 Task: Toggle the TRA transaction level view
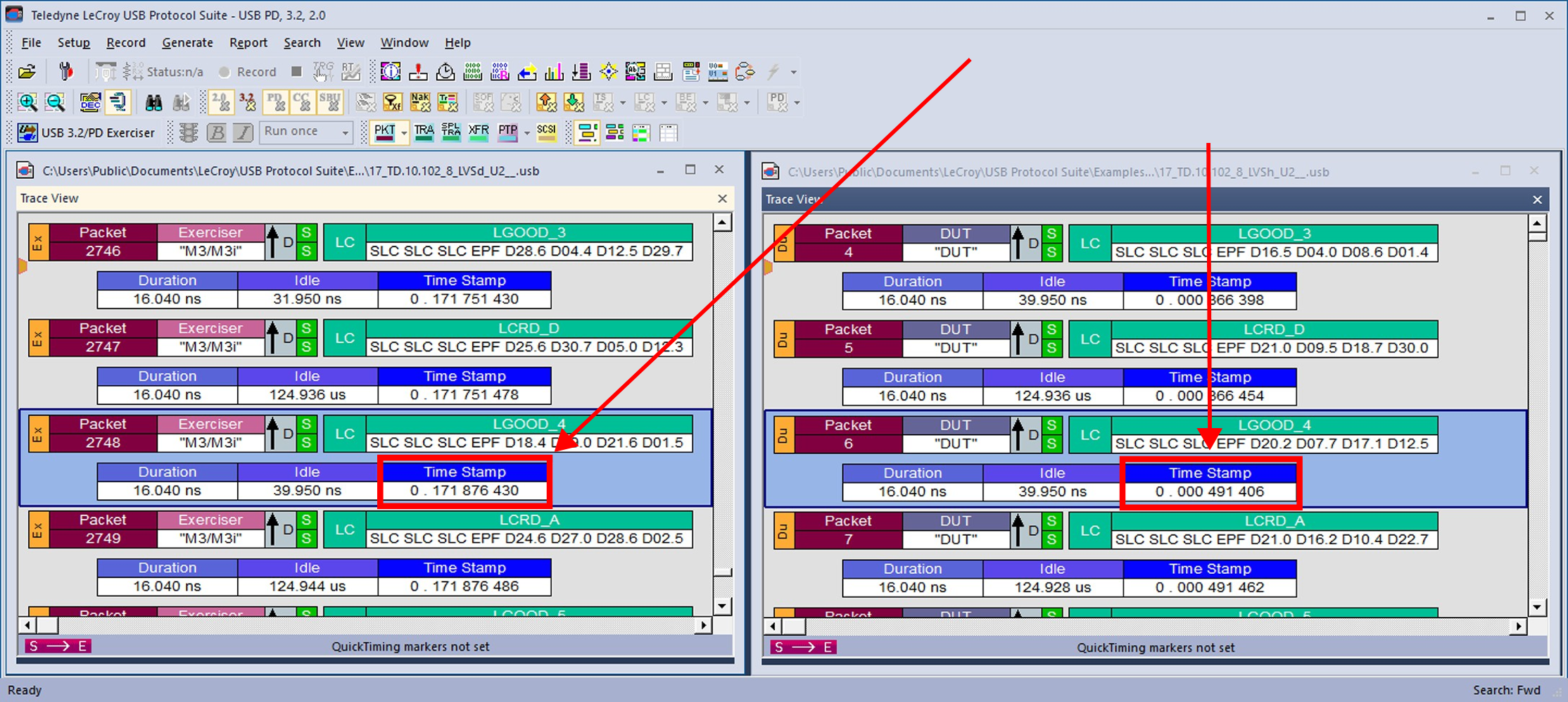pos(424,132)
